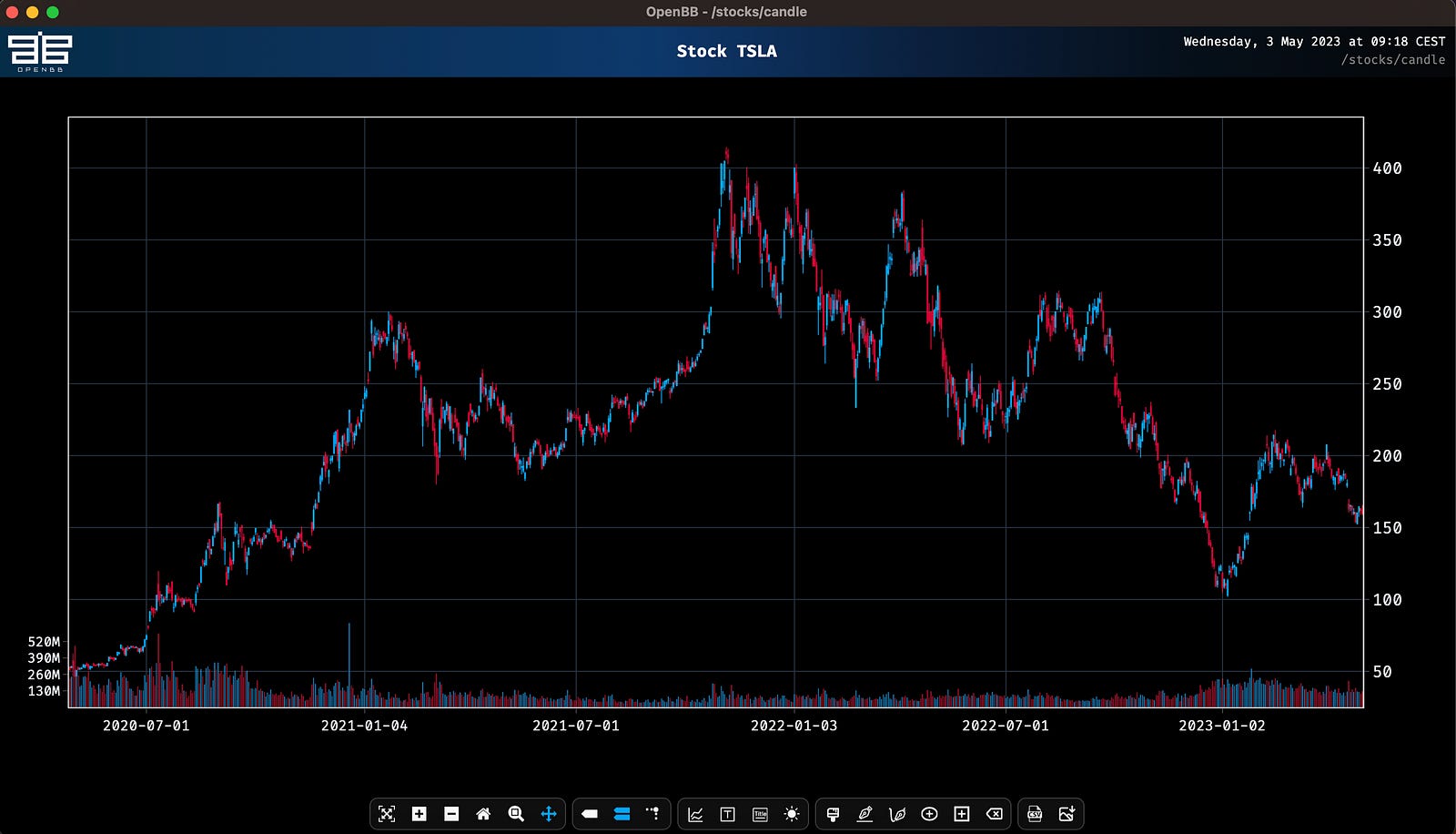Image resolution: width=1456 pixels, height=834 pixels.
Task: Click the window title 'OpenBB - /stocks/candle'
Action: pyautogui.click(x=726, y=12)
